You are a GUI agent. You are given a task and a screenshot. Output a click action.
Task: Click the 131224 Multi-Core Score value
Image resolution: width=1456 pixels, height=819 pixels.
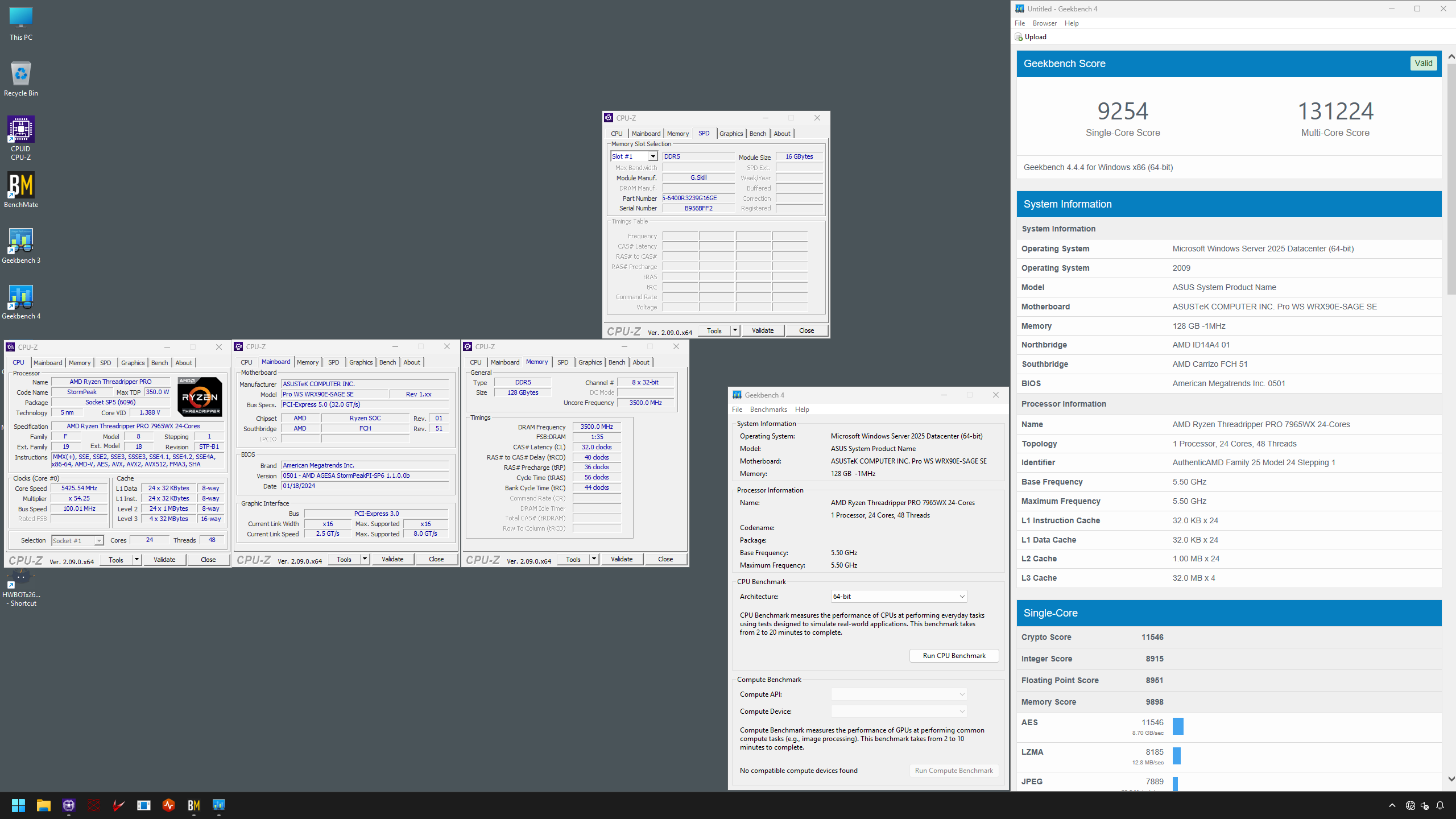(1335, 111)
